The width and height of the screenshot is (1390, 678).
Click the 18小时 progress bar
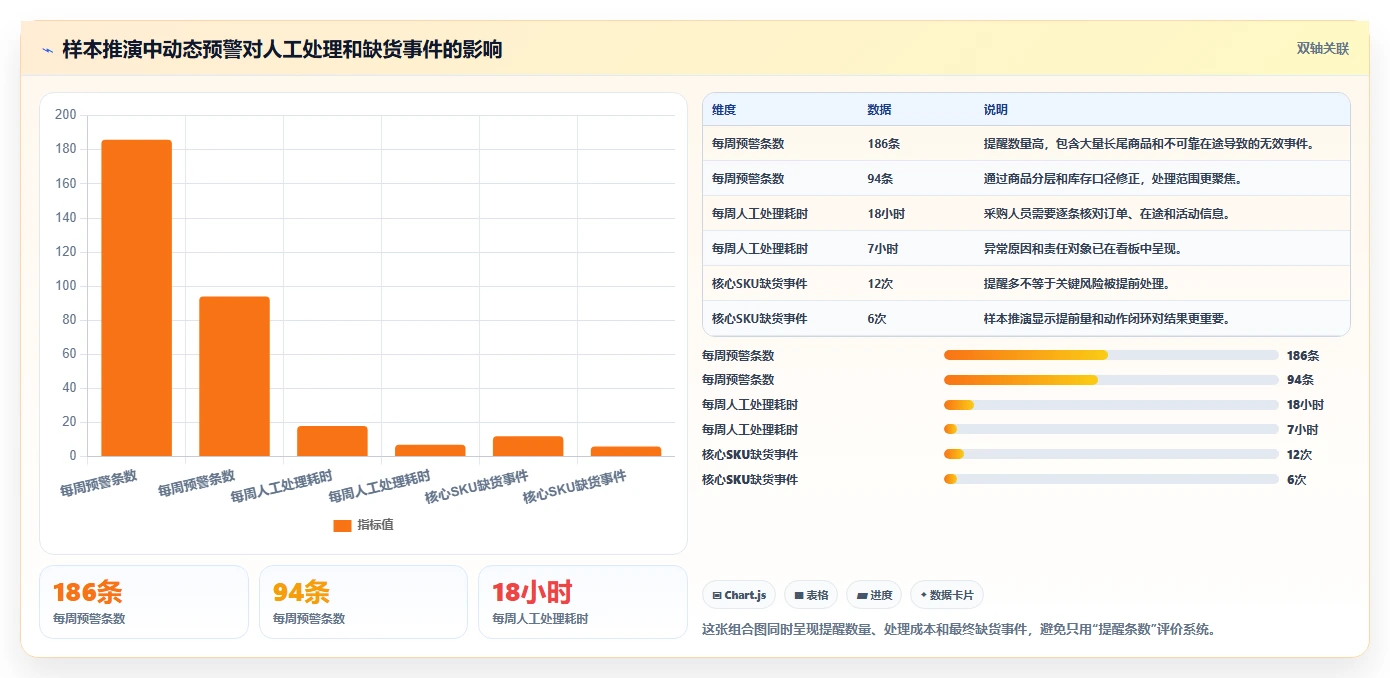[1111, 405]
